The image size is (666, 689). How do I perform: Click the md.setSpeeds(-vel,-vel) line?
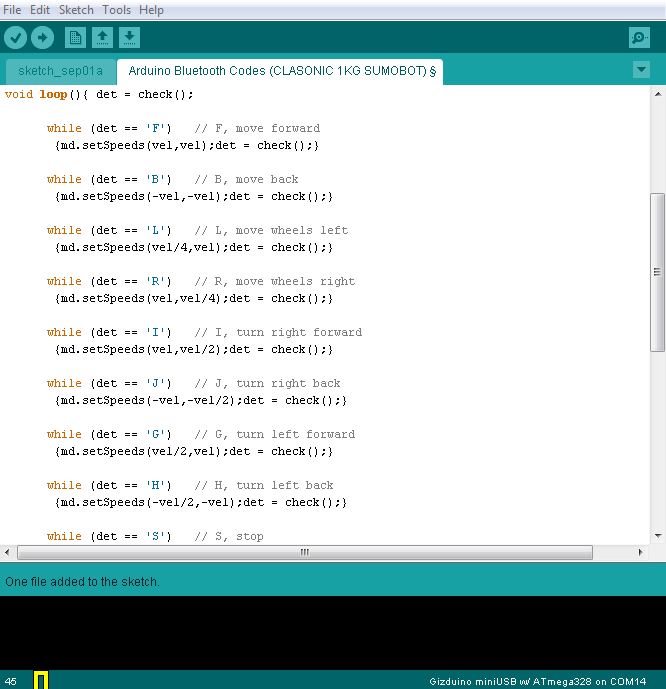[194, 196]
